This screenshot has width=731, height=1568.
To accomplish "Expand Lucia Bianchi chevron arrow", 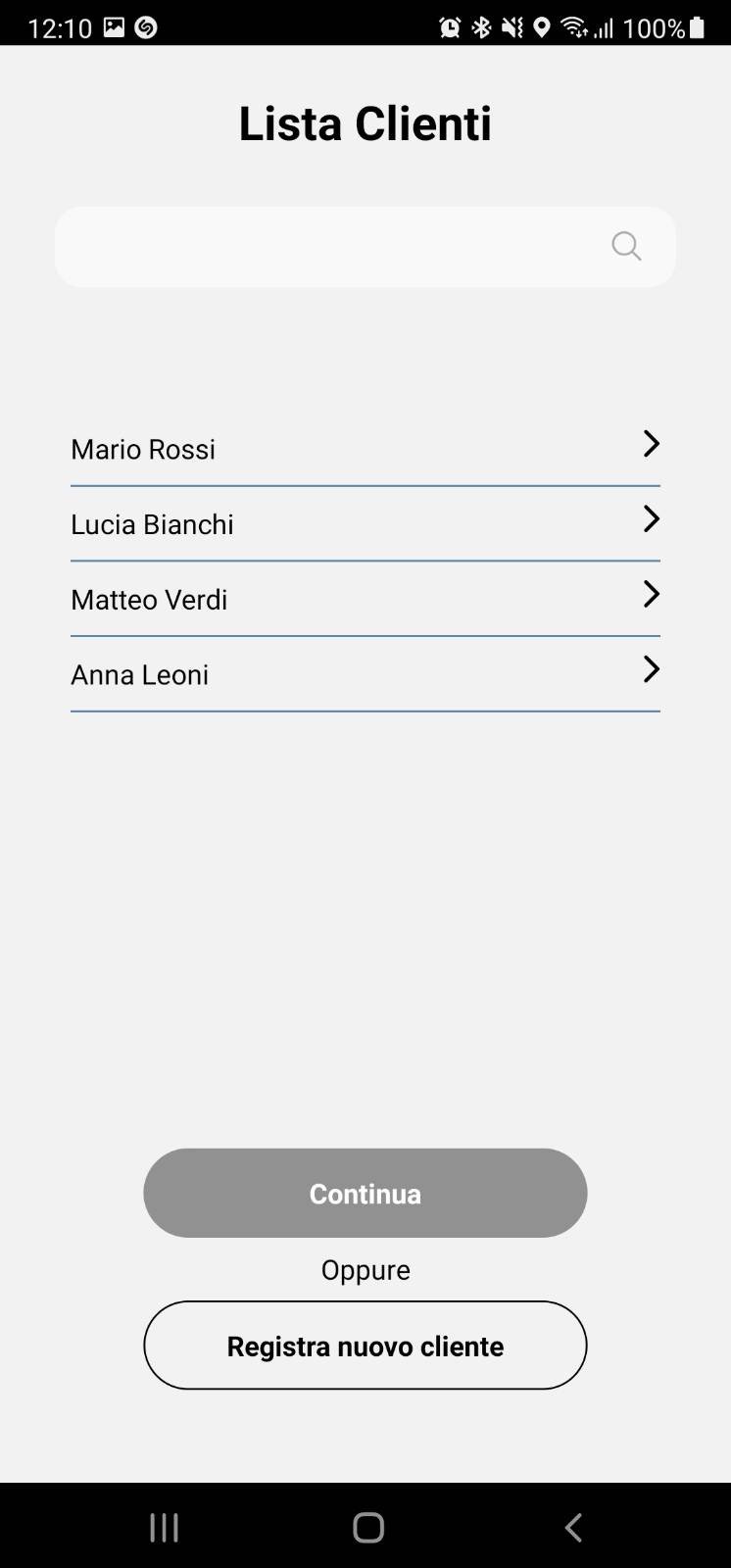I will pos(652,519).
